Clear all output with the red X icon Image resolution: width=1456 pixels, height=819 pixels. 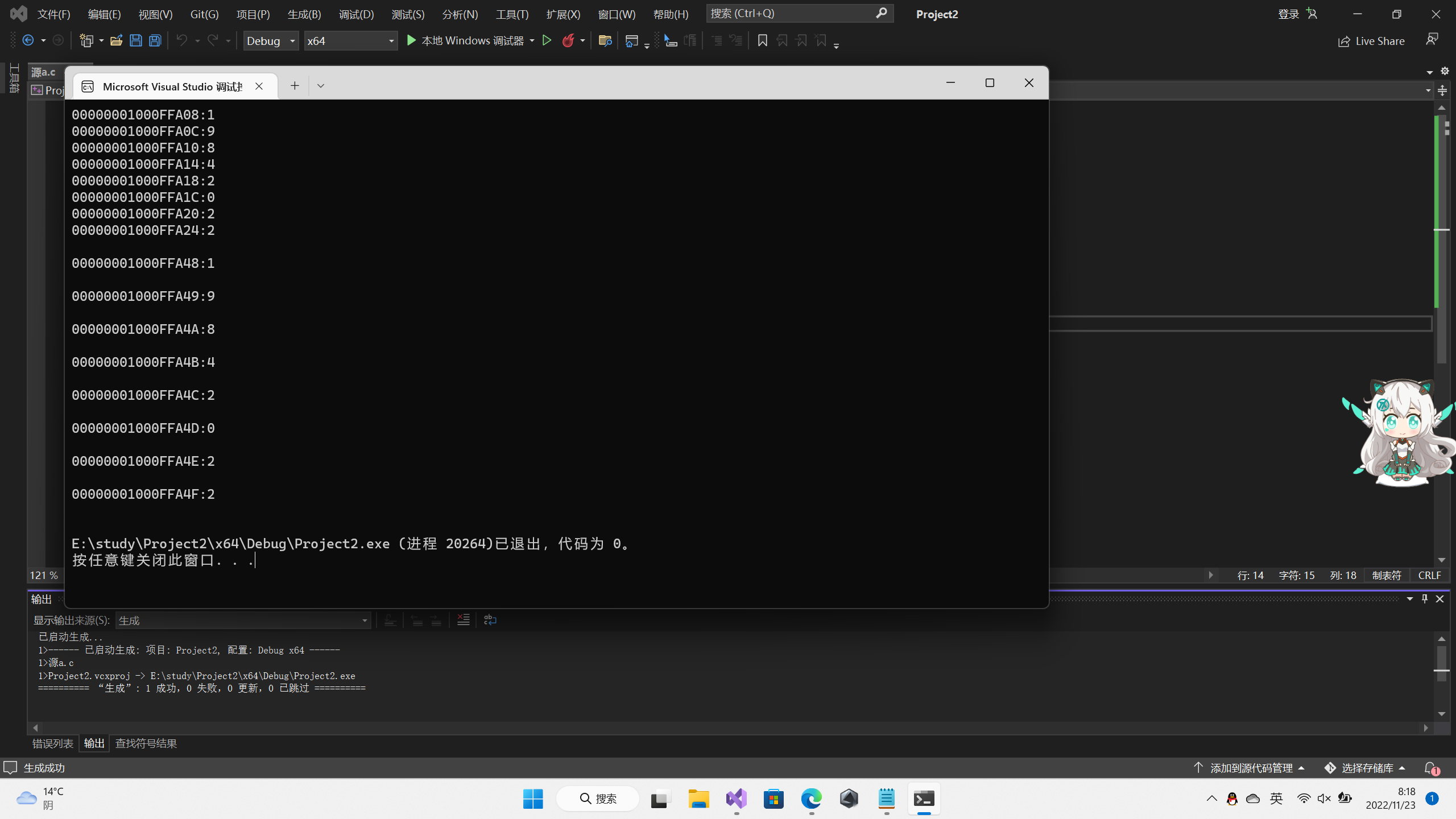463,620
